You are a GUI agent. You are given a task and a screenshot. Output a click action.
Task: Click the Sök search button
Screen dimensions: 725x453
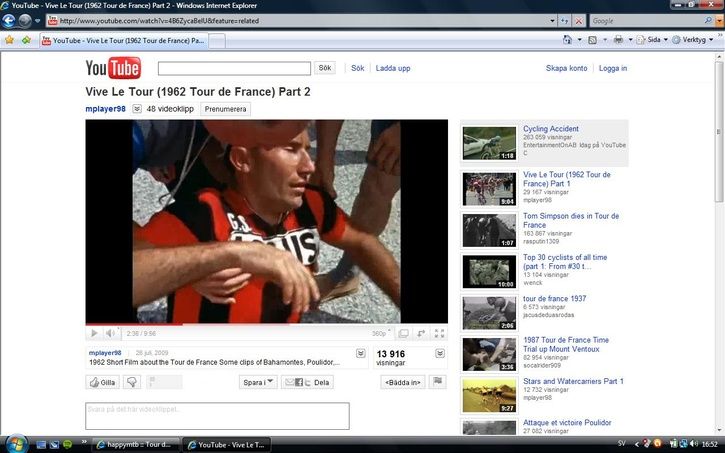[325, 68]
